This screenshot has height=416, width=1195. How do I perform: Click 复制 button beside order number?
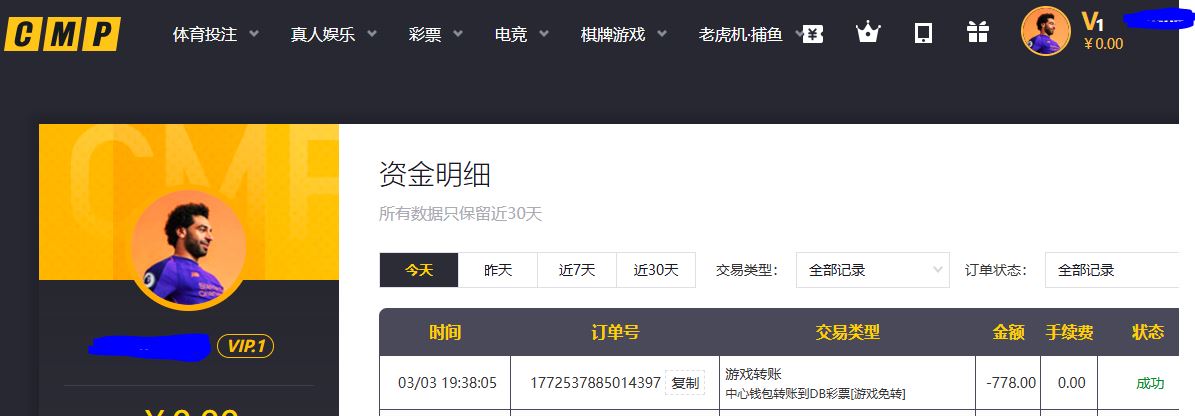pyautogui.click(x=685, y=383)
